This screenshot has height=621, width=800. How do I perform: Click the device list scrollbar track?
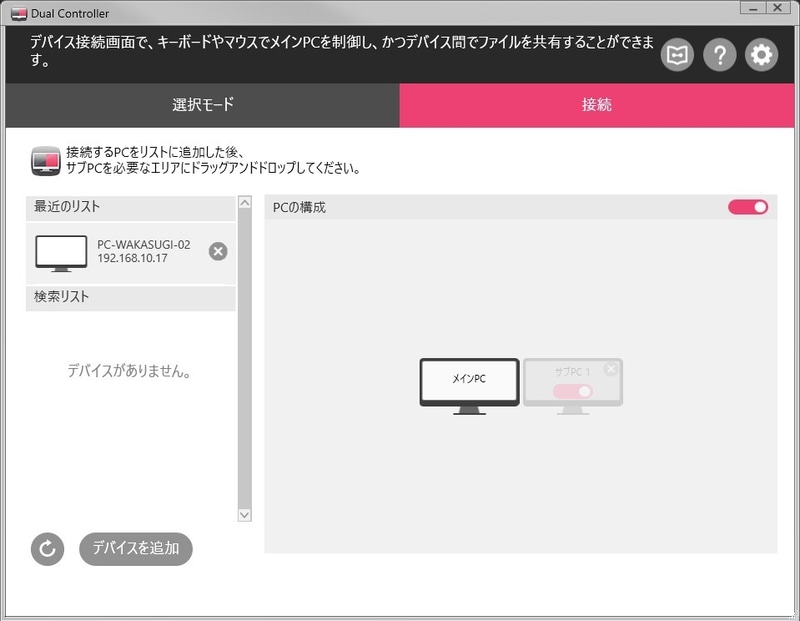tap(245, 359)
